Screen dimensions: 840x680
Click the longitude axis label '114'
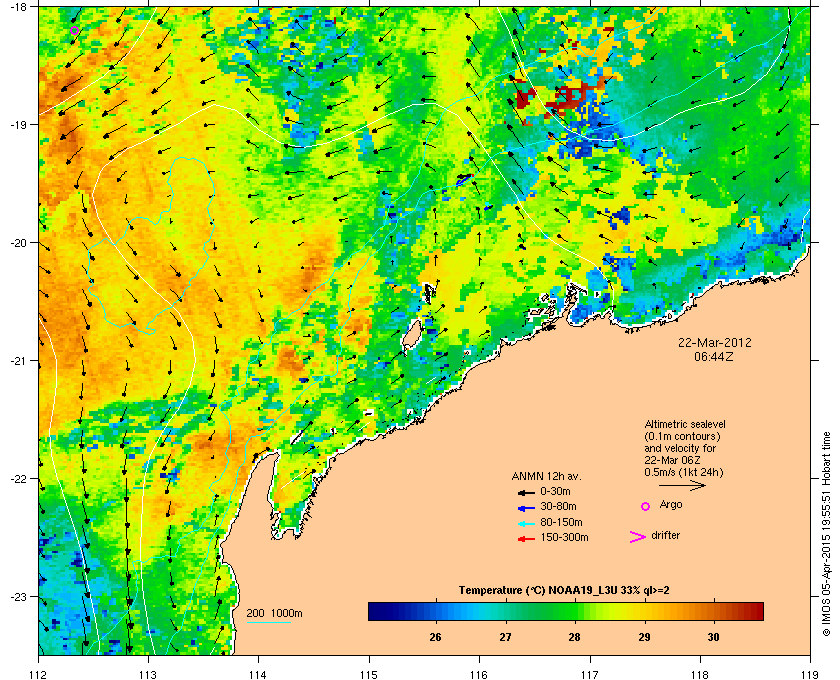pyautogui.click(x=258, y=674)
